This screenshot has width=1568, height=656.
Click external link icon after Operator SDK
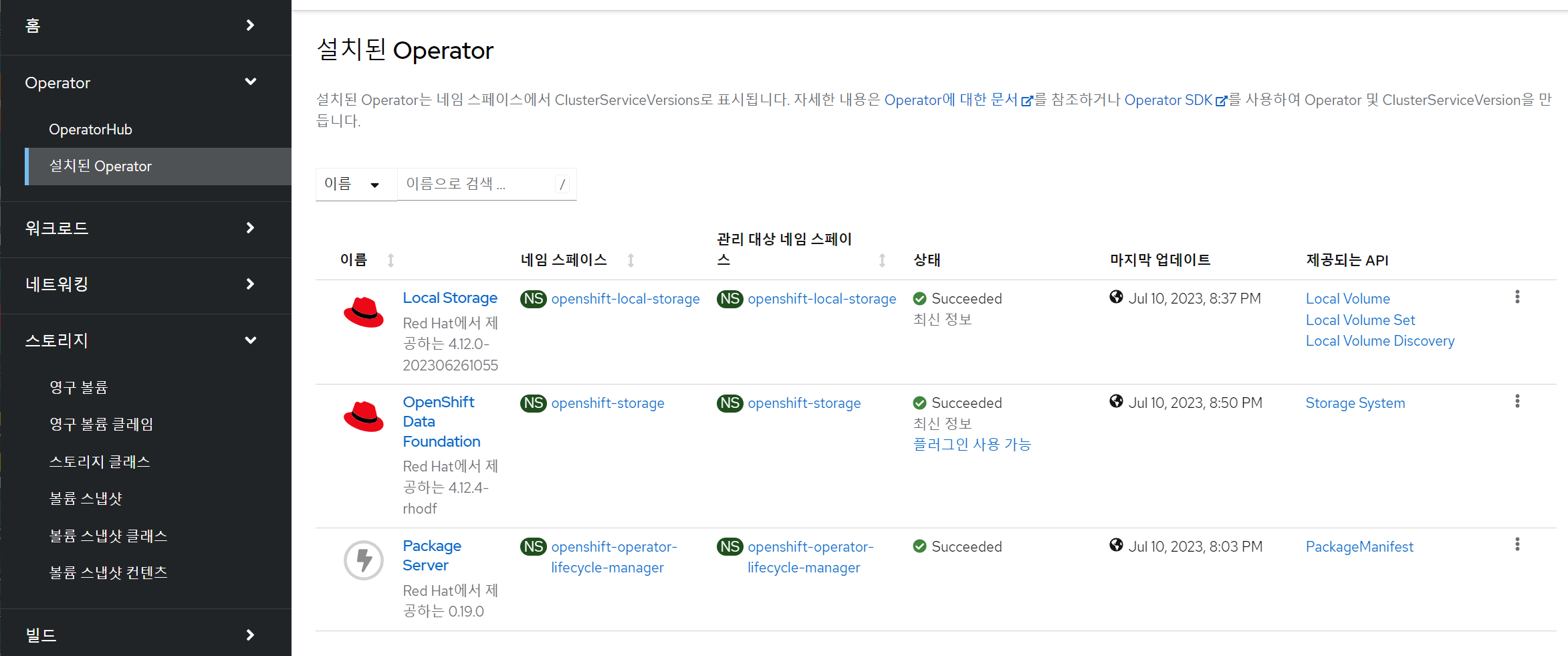[x=1222, y=101]
